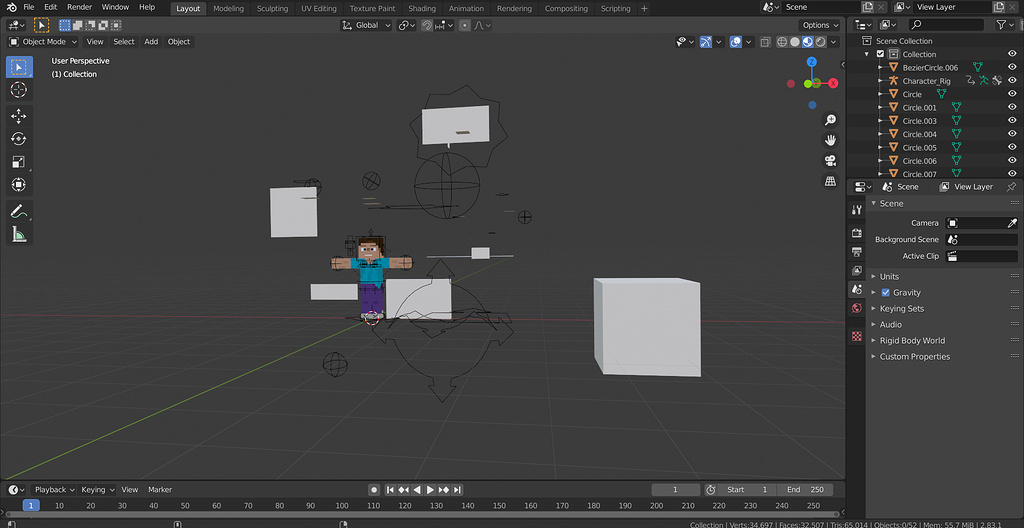
Task: Open Global transform orientation dropdown
Action: pos(366,25)
